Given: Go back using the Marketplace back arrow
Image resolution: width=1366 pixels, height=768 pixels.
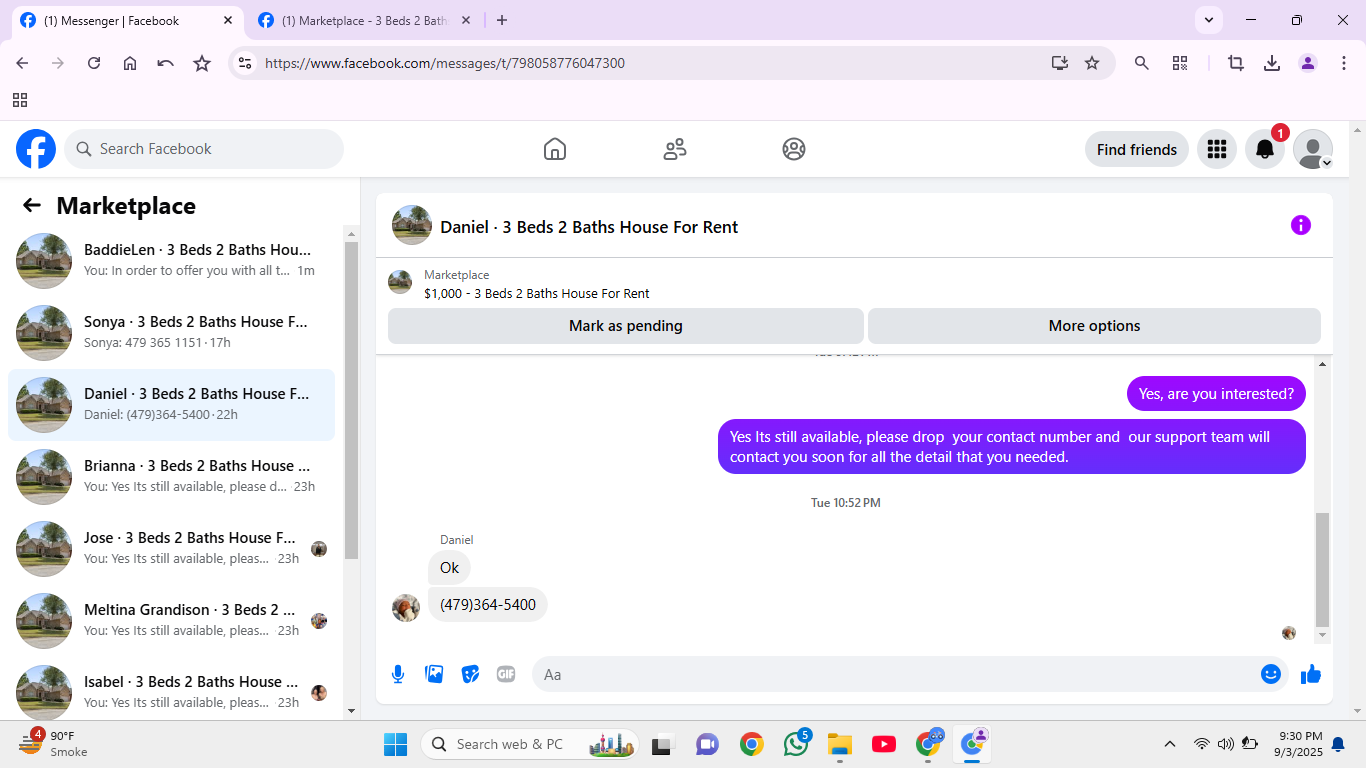Looking at the screenshot, I should tap(32, 205).
